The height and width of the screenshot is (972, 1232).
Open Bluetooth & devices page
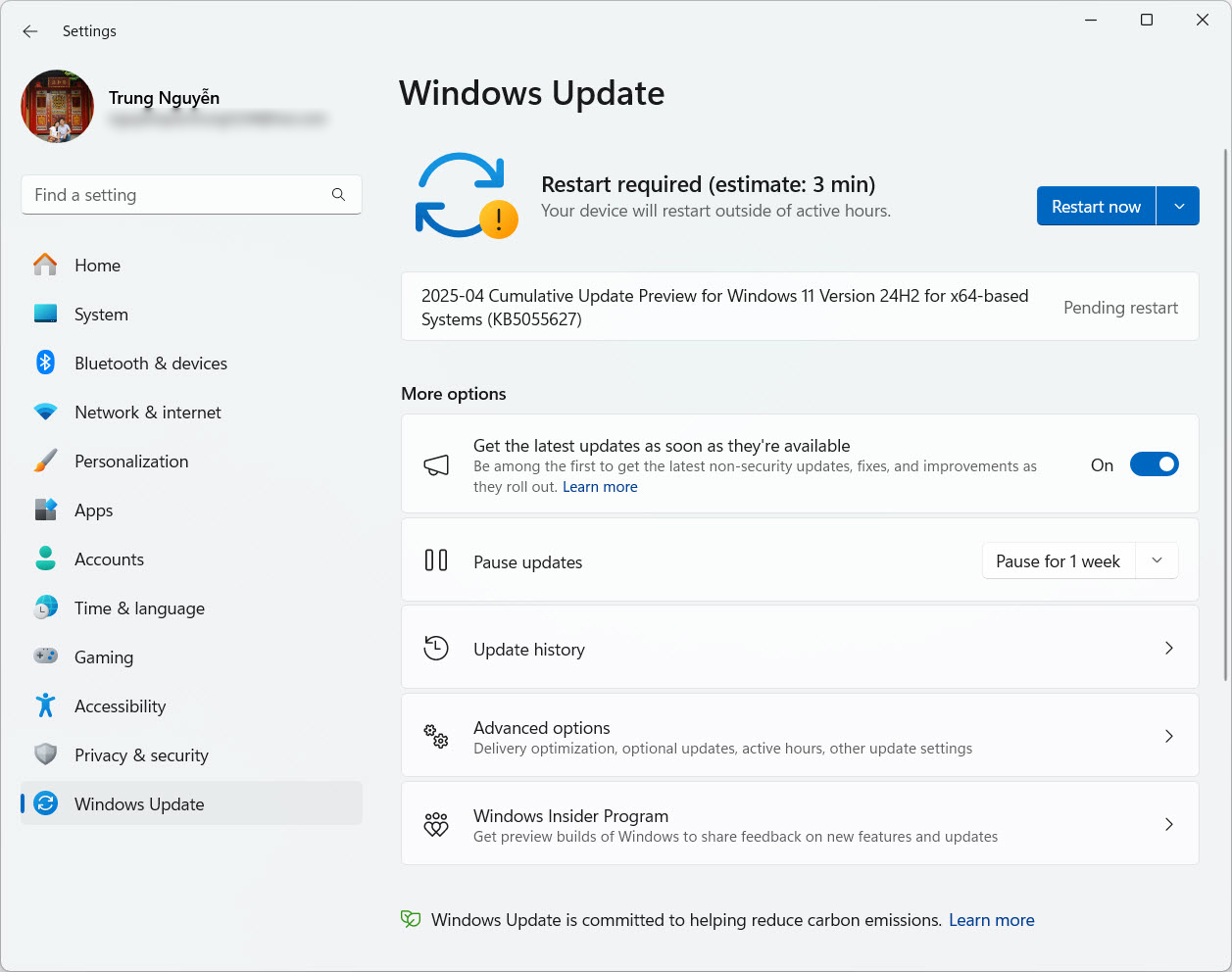191,363
